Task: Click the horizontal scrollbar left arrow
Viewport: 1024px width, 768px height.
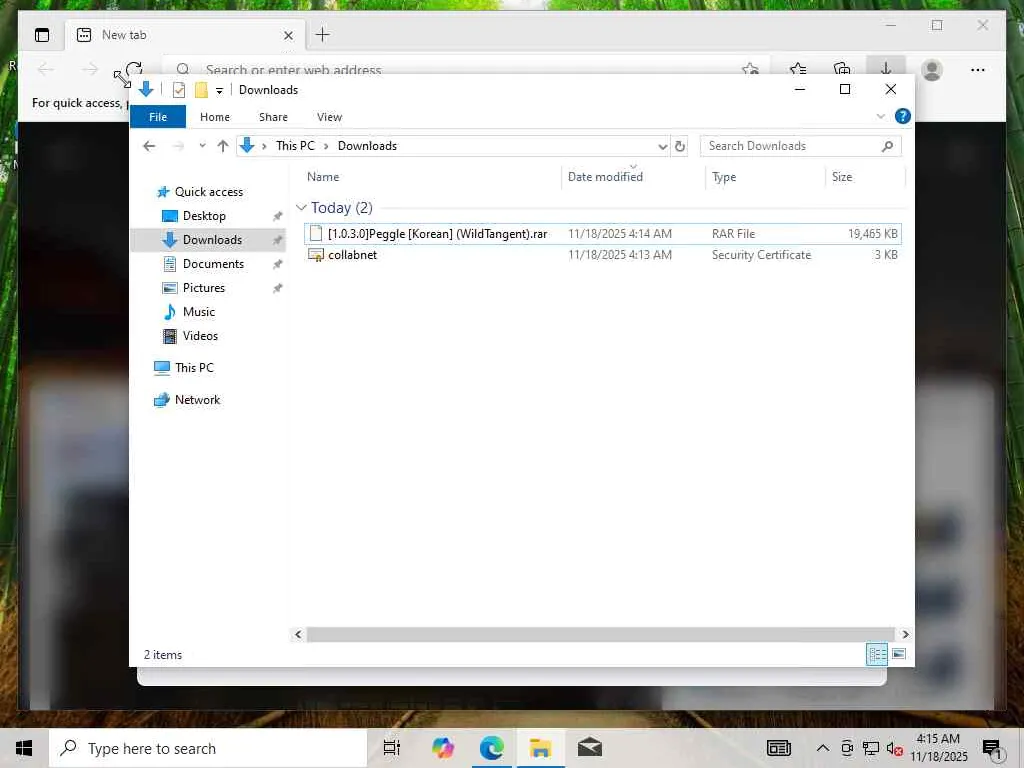Action: (x=298, y=634)
